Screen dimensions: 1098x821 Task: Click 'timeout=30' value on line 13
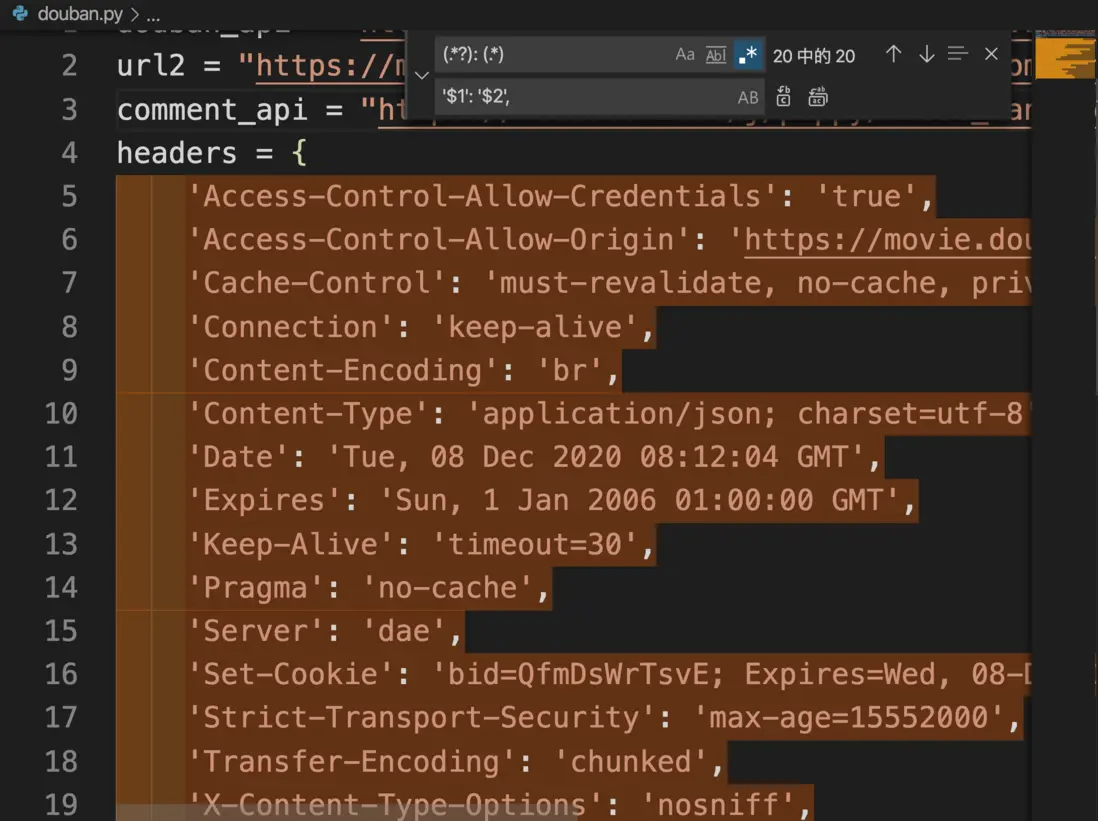535,544
